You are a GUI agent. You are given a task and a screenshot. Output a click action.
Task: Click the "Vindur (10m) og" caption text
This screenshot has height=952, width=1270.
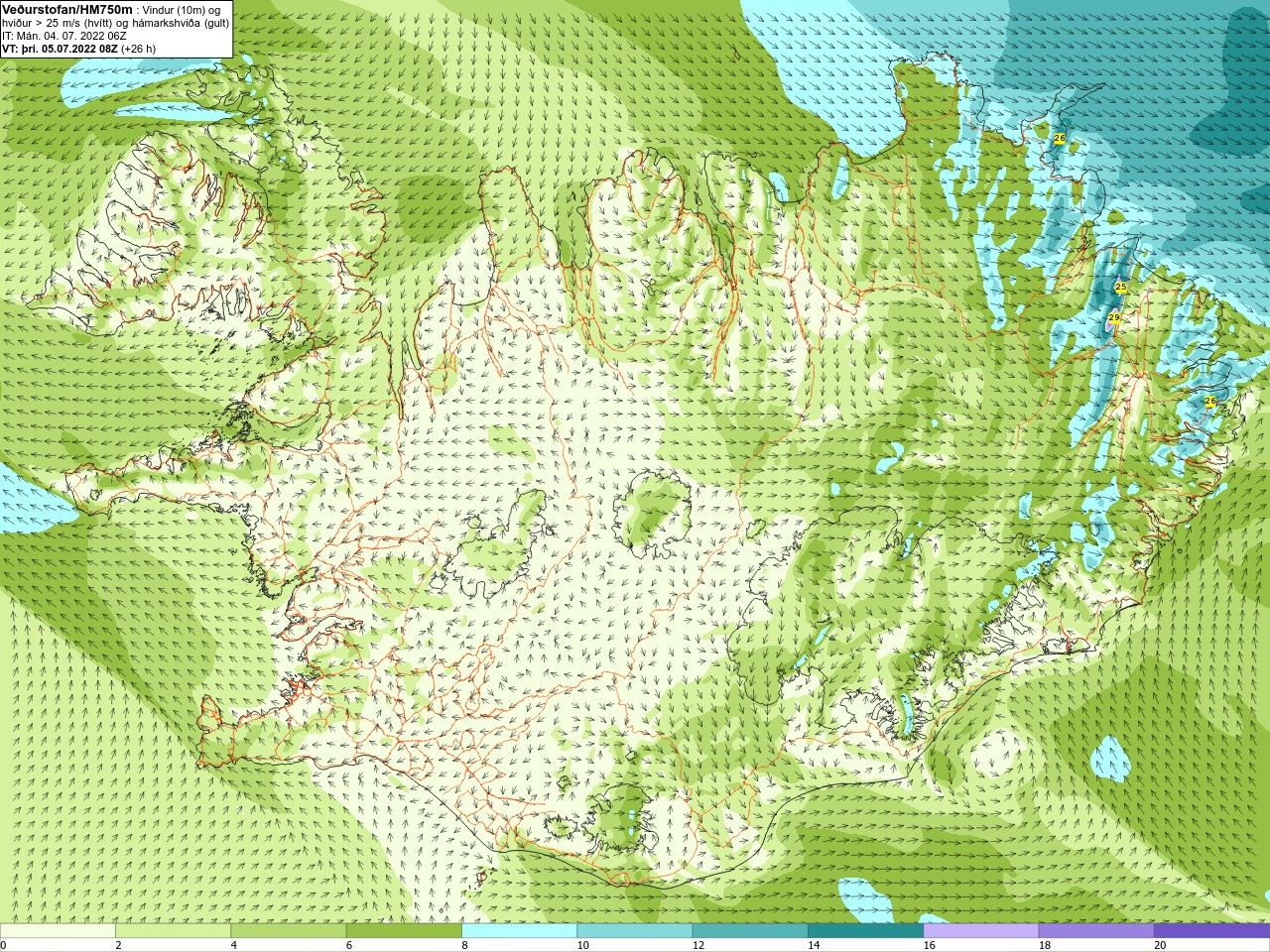coord(182,10)
